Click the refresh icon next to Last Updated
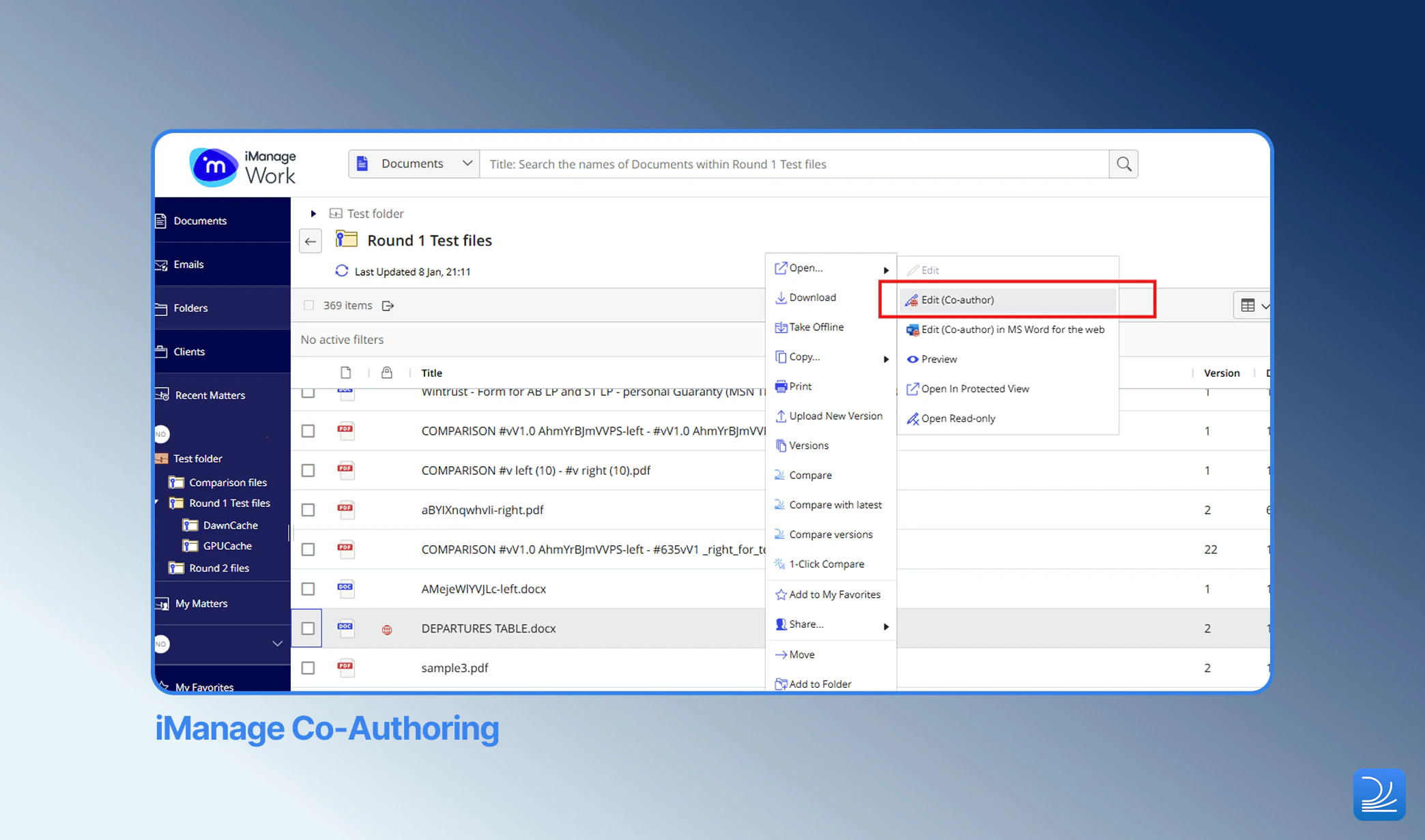This screenshot has width=1425, height=840. click(341, 271)
